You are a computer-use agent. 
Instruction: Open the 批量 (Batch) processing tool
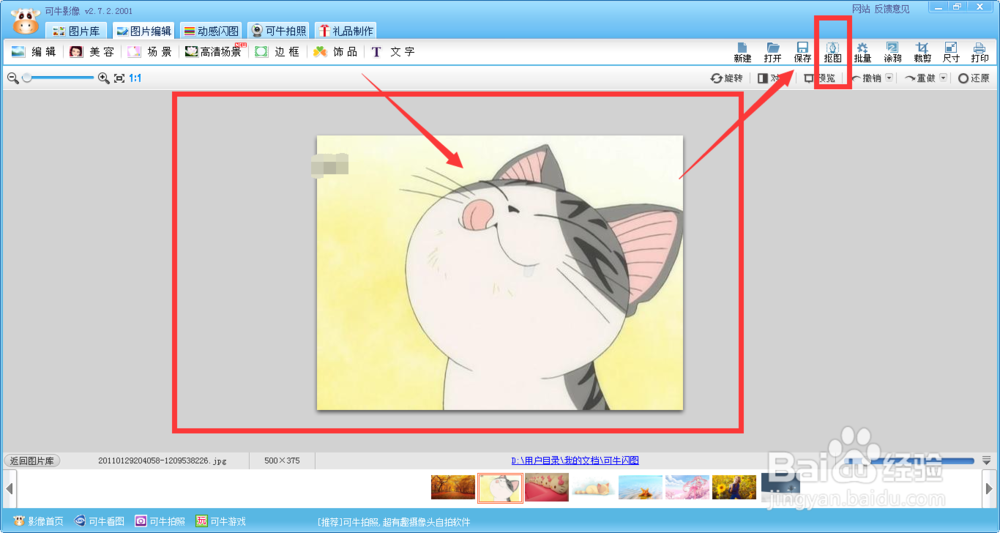coord(862,52)
